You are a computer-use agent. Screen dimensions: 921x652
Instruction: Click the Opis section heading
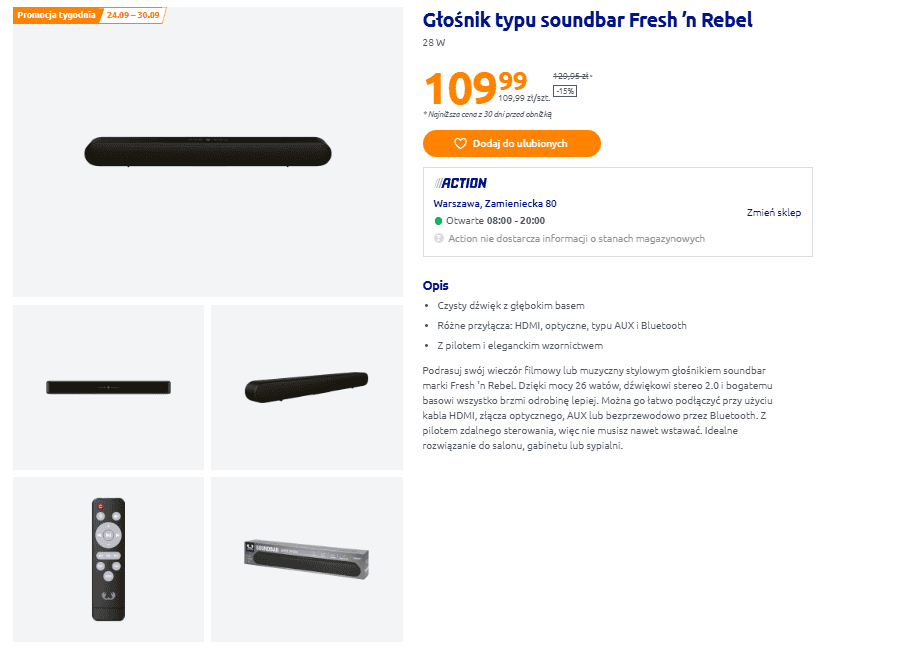pyautogui.click(x=436, y=285)
